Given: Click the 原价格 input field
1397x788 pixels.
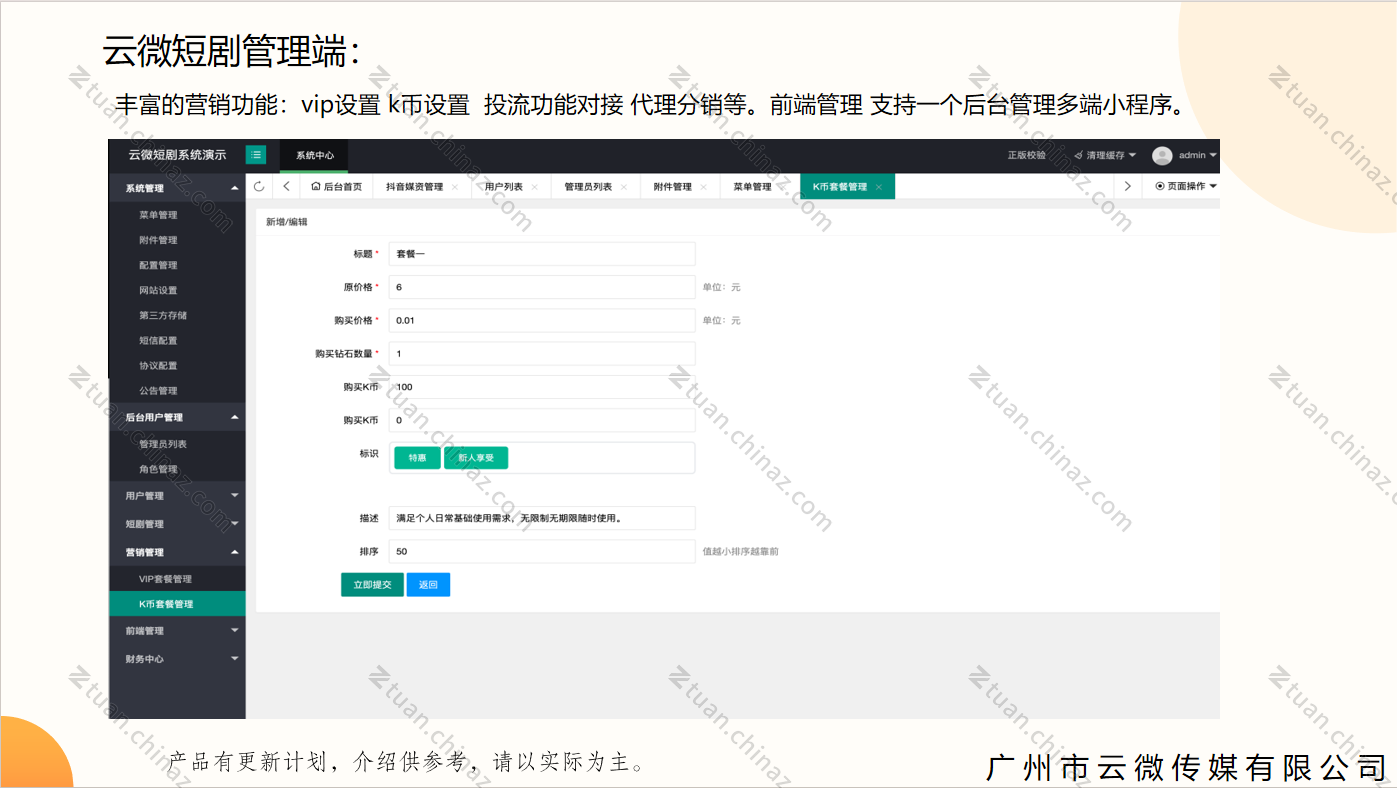Looking at the screenshot, I should point(541,287).
